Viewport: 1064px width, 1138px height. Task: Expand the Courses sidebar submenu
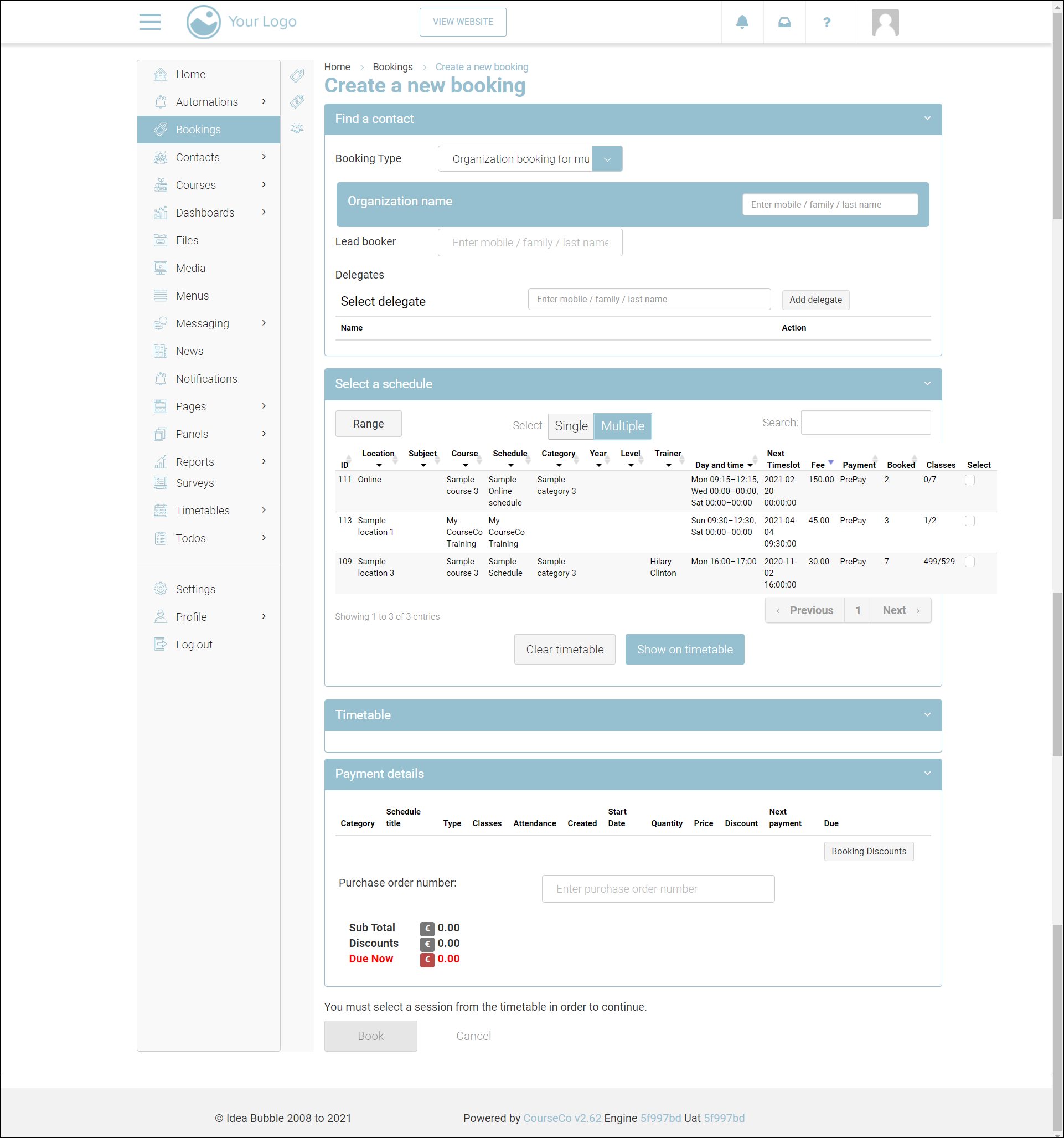(264, 184)
